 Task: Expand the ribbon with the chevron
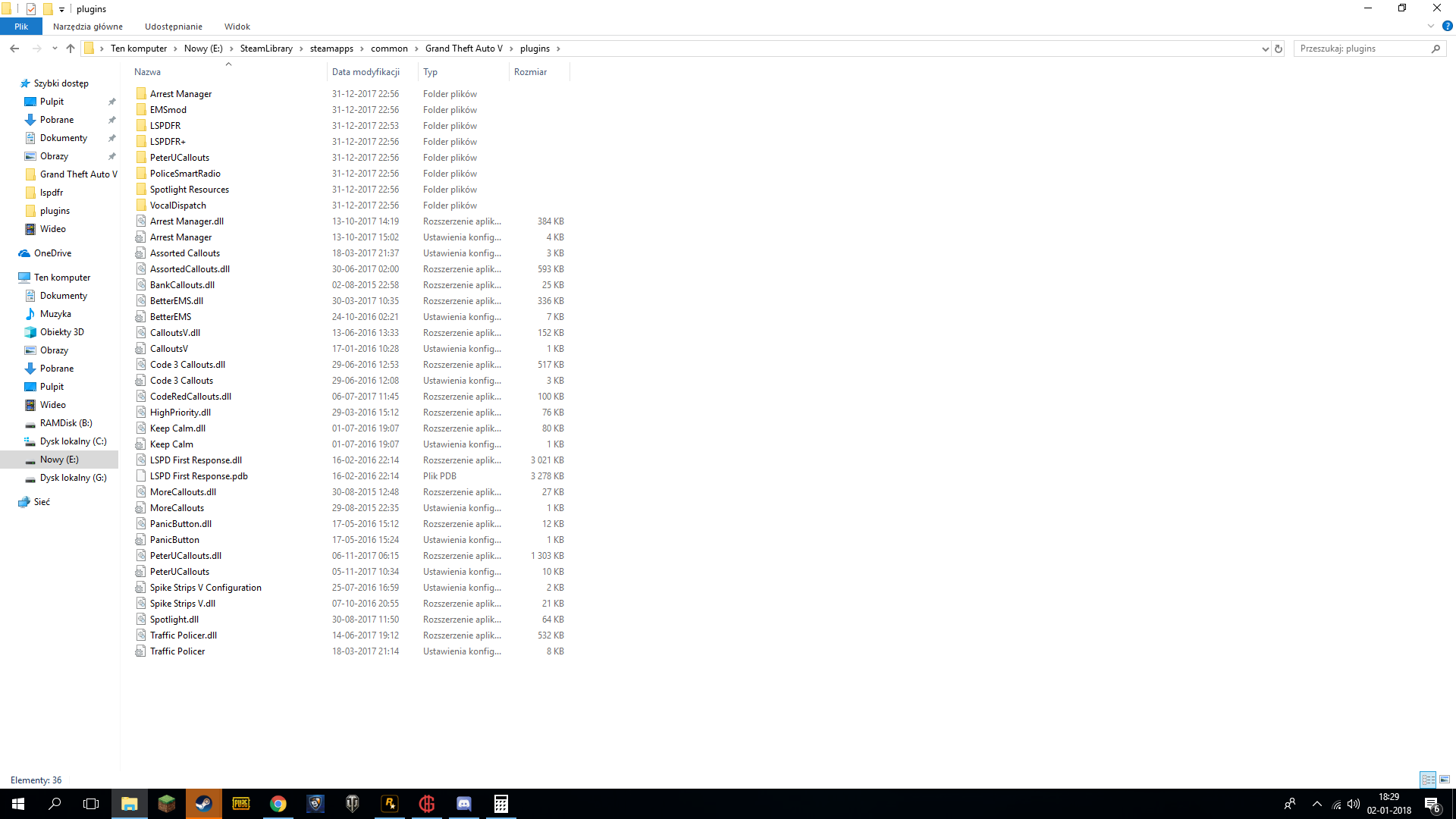coord(1431,26)
